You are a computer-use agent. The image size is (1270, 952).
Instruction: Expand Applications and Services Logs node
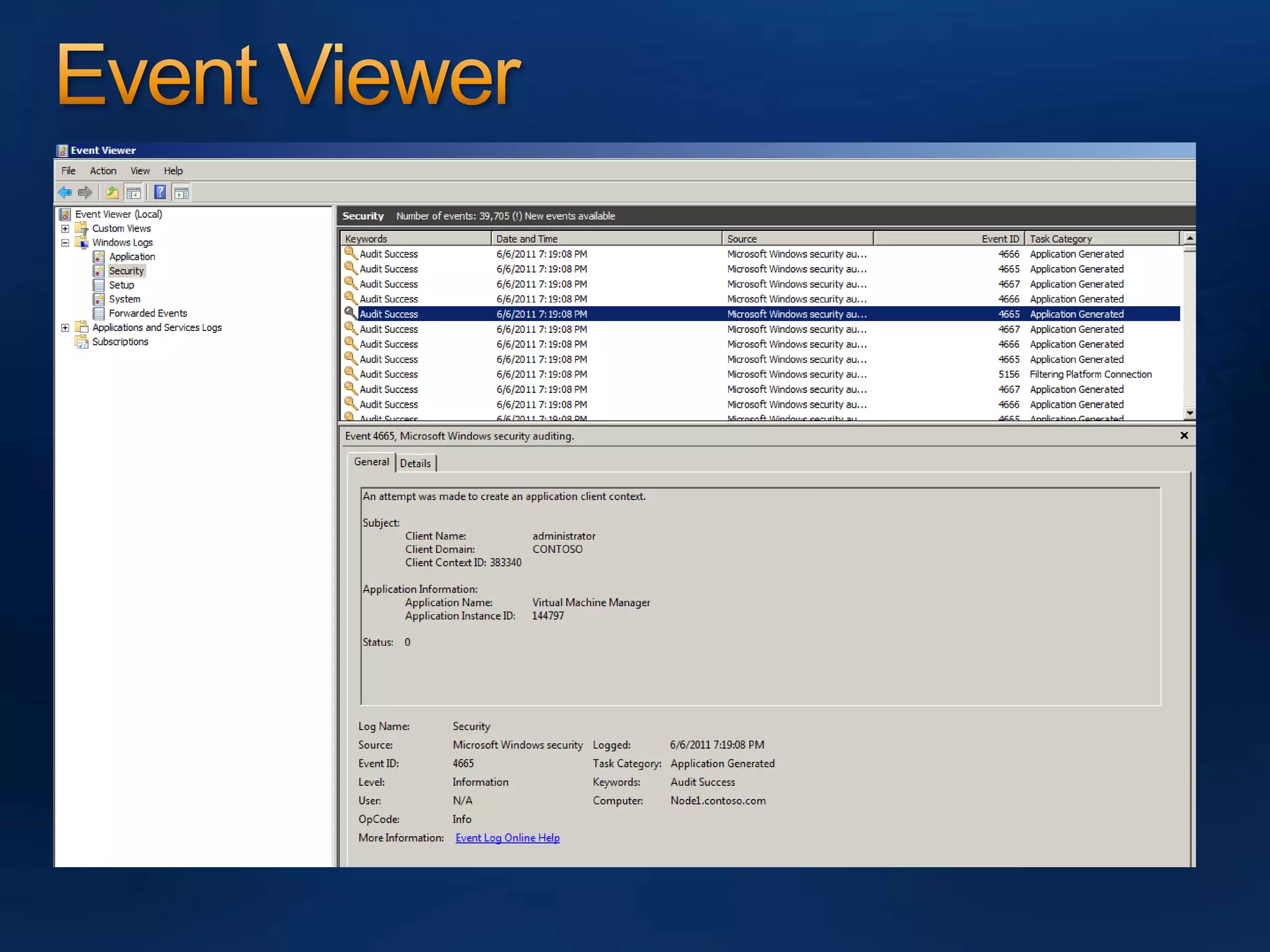point(65,328)
